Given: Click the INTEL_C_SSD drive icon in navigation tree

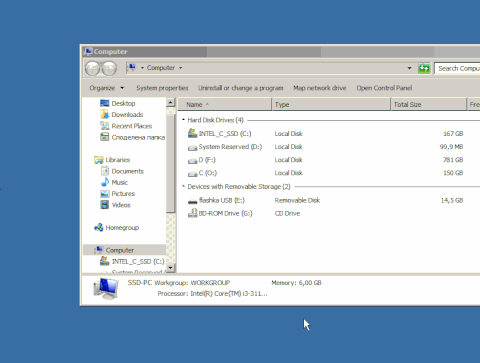Looking at the screenshot, I should [105, 261].
